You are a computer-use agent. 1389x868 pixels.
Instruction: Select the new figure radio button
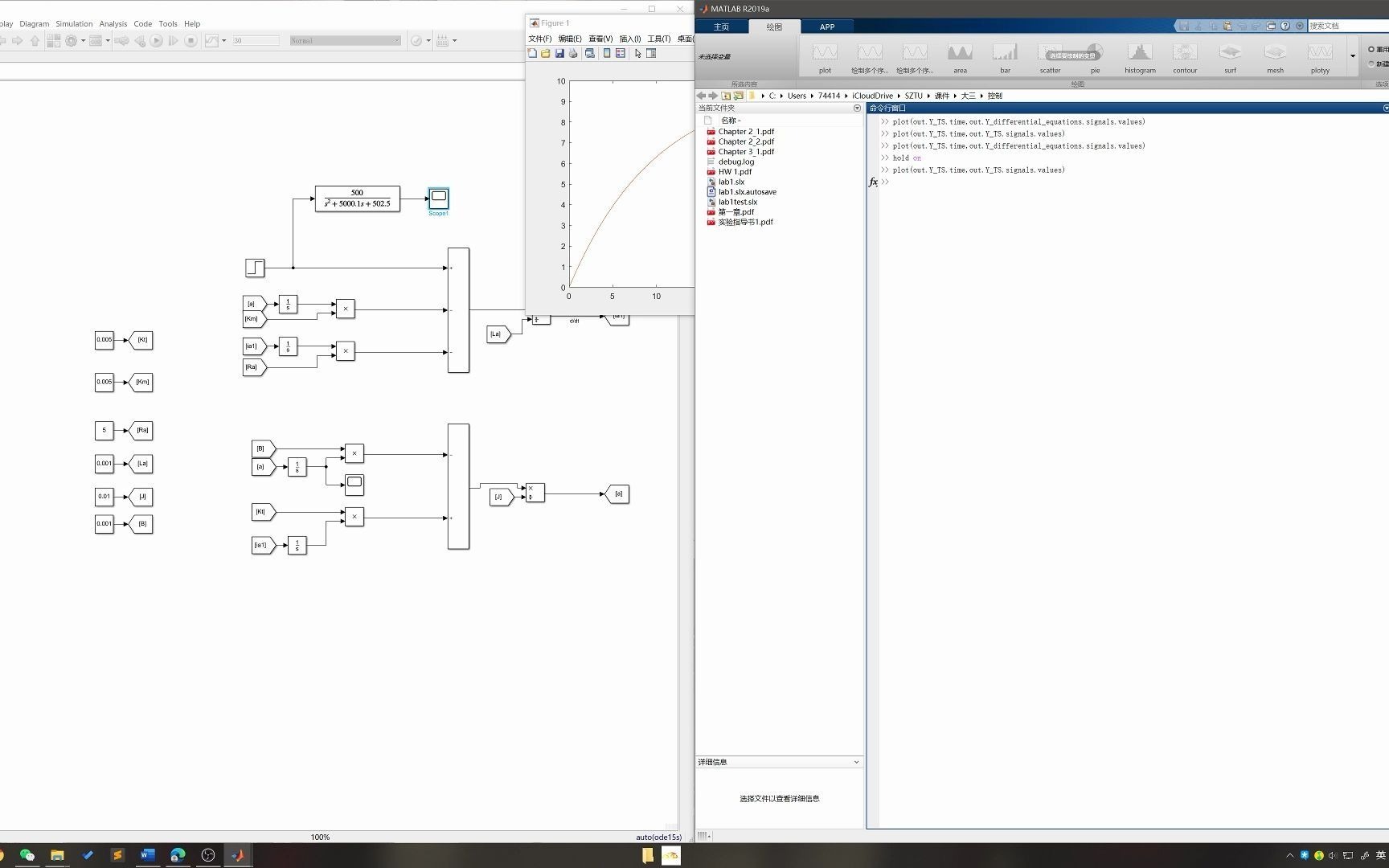pyautogui.click(x=1371, y=63)
